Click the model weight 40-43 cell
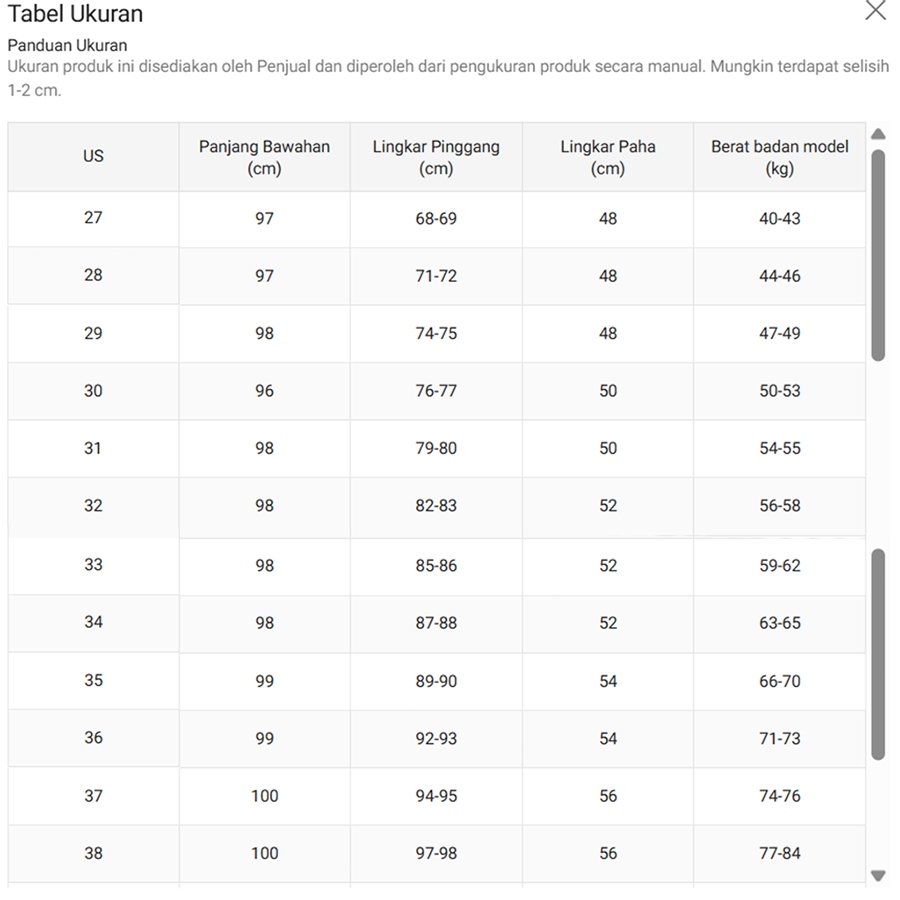Viewport: 900px width, 900px height. click(x=779, y=218)
